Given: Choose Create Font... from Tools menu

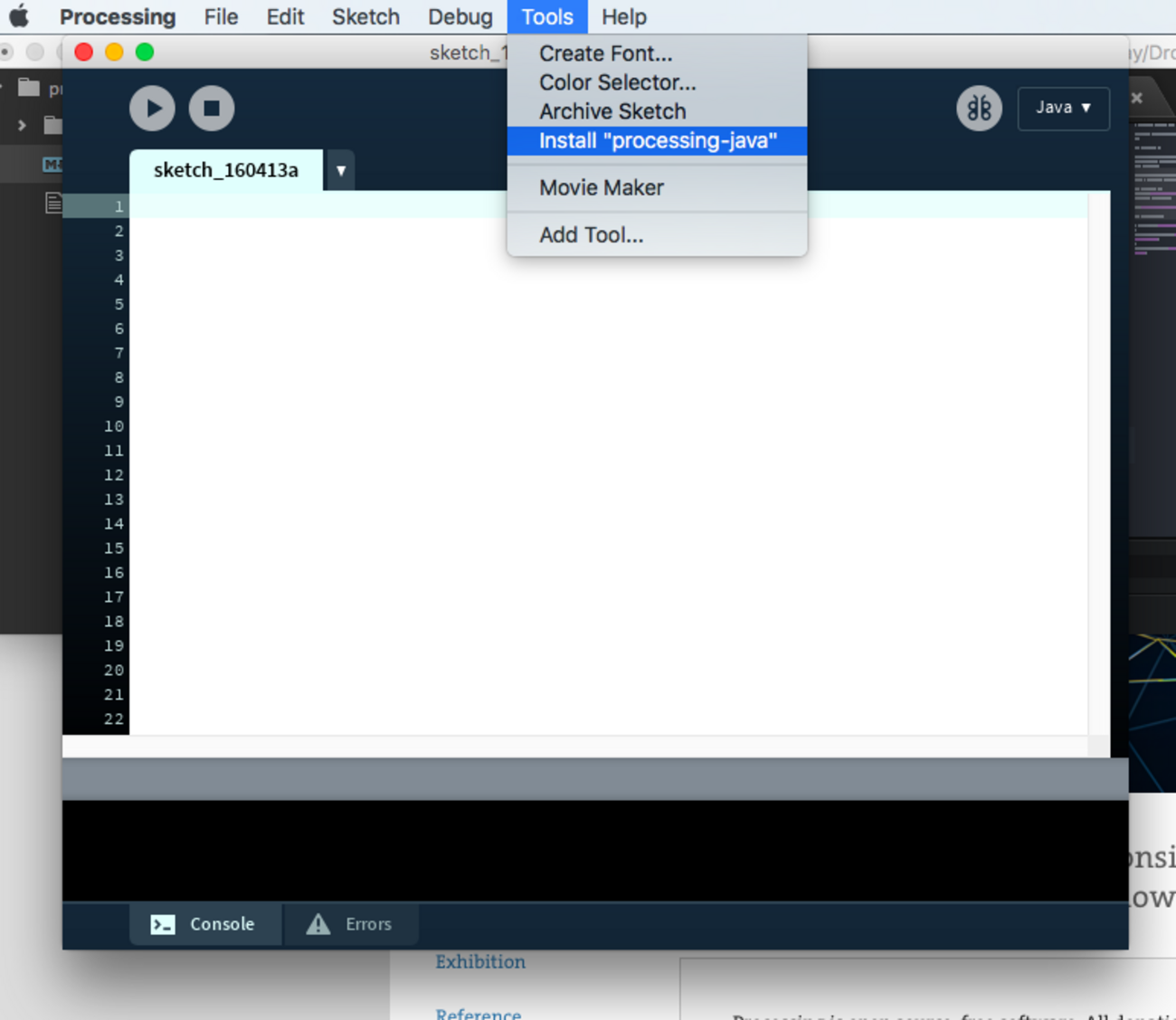Looking at the screenshot, I should 657,53.
